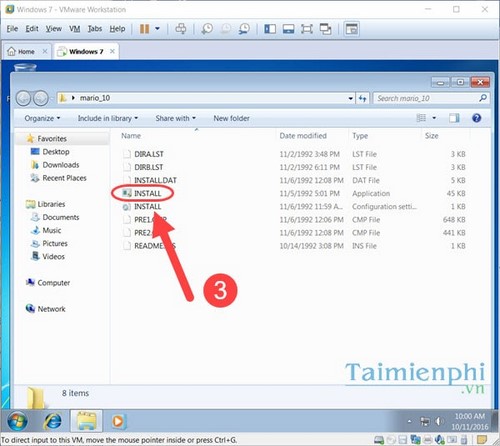Viewport: 500px width, 446px height.
Task: Click the refresh button beside address bar
Action: tap(362, 98)
